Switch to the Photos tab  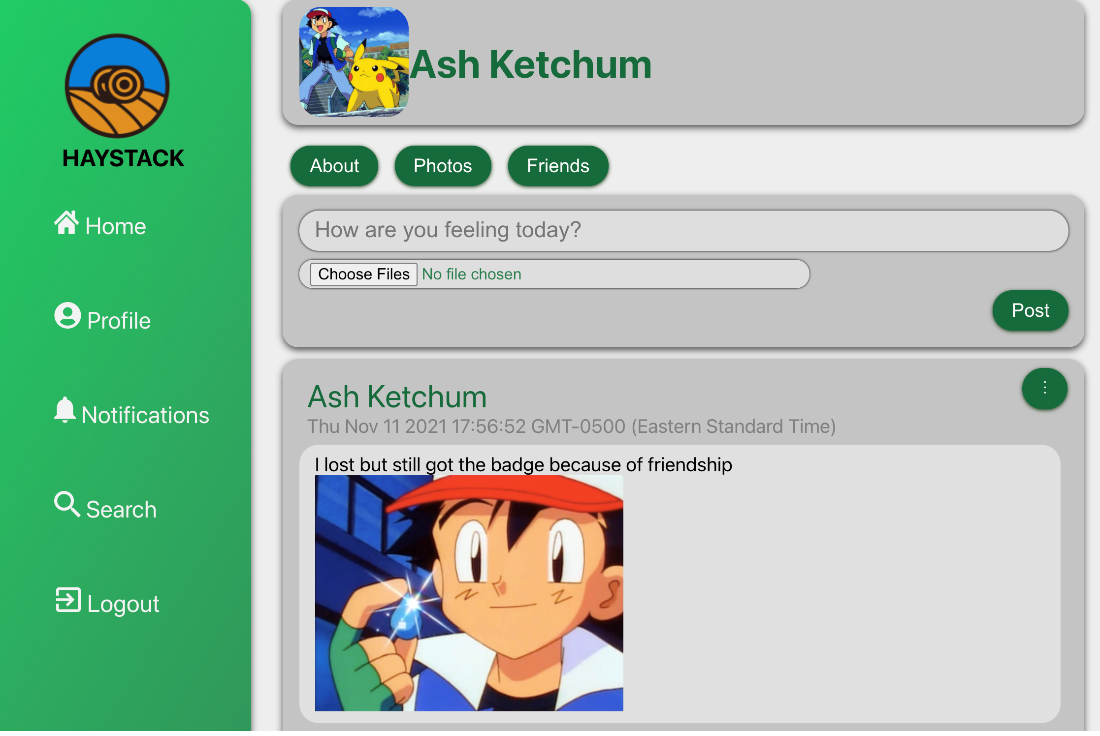pos(443,166)
